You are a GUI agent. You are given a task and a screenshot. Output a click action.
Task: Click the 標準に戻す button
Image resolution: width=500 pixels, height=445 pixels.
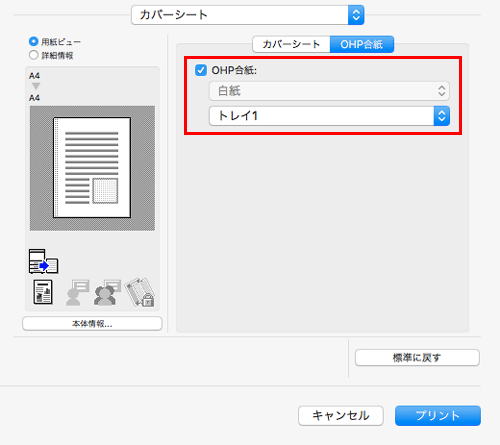coord(417,358)
